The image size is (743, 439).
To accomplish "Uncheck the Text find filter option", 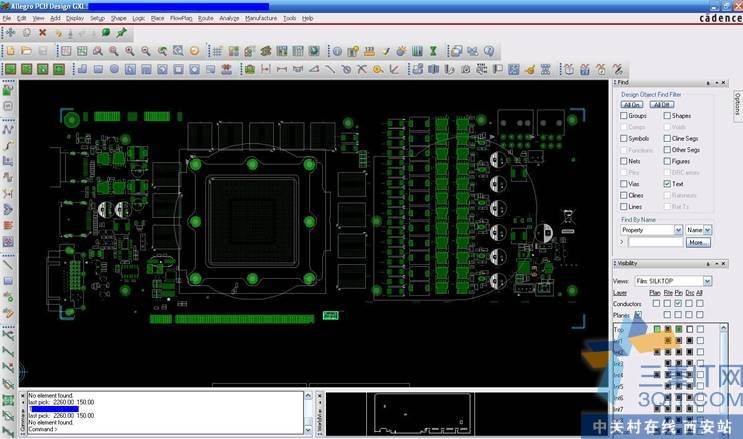I will 667,184.
